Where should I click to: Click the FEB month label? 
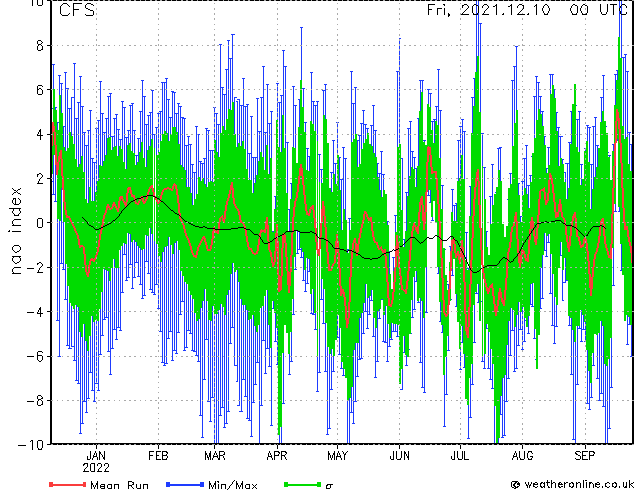[x=158, y=456]
